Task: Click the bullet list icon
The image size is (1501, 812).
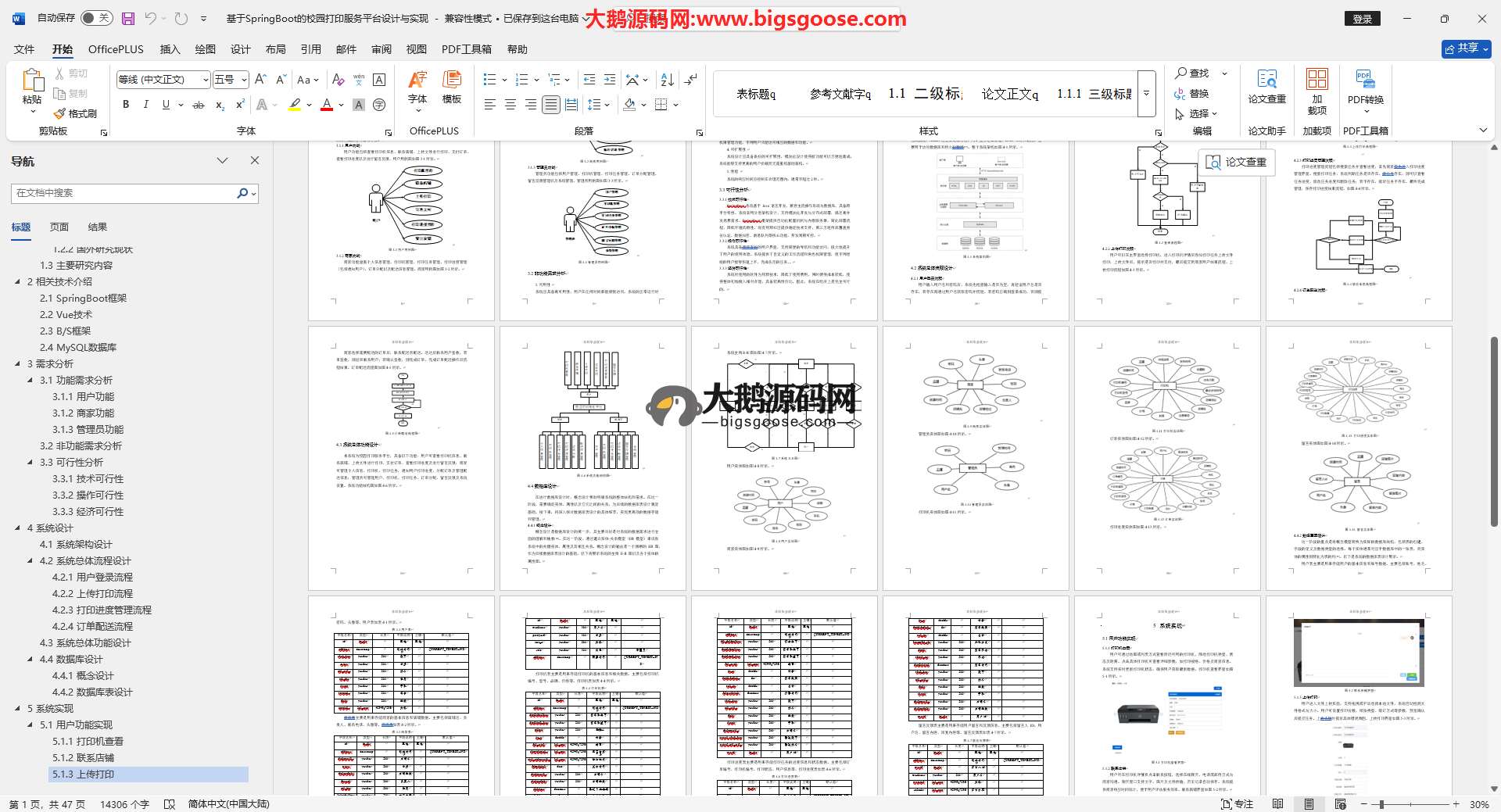Action: point(489,80)
